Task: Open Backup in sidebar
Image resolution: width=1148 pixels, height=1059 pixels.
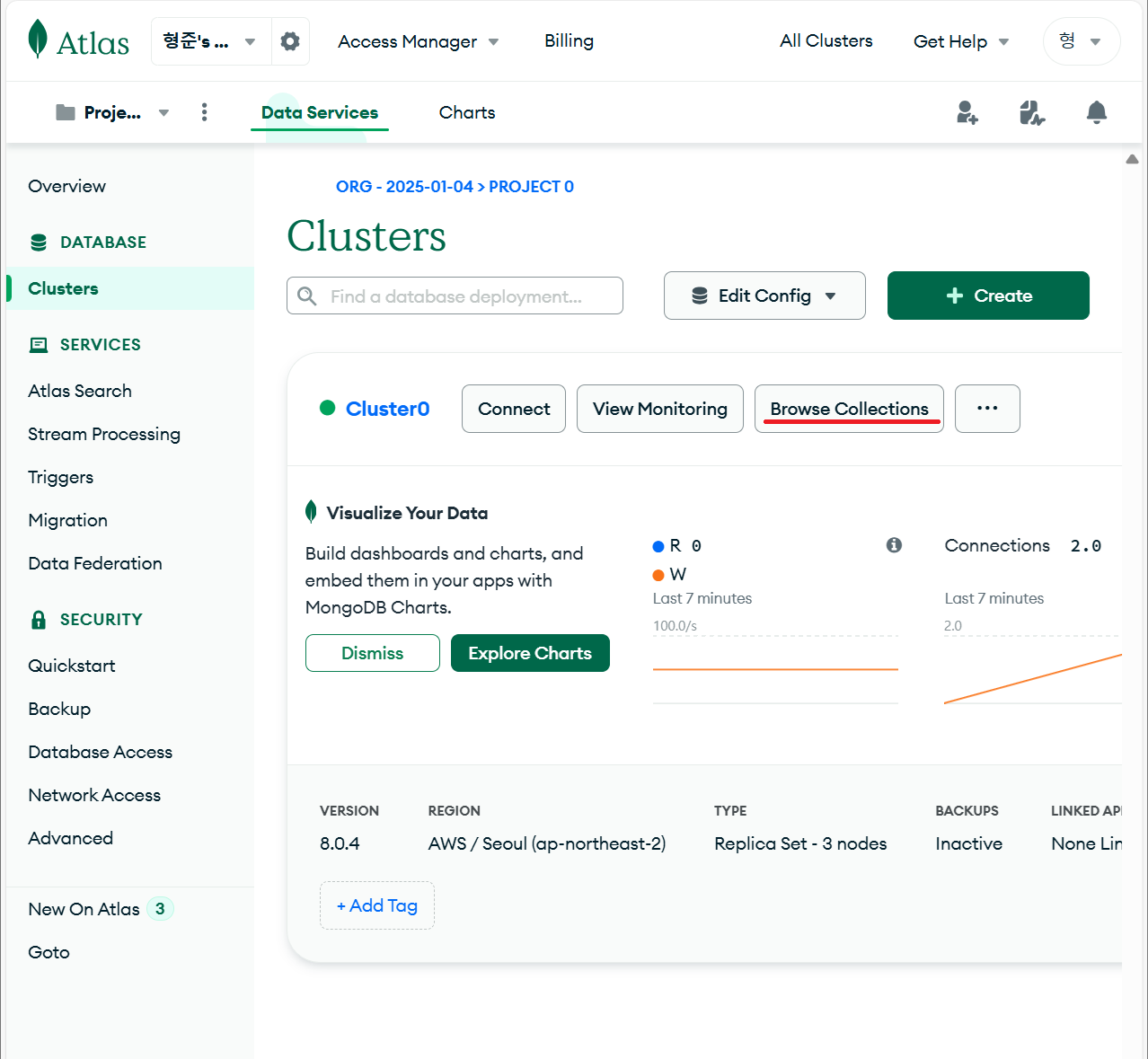Action: coord(59,709)
